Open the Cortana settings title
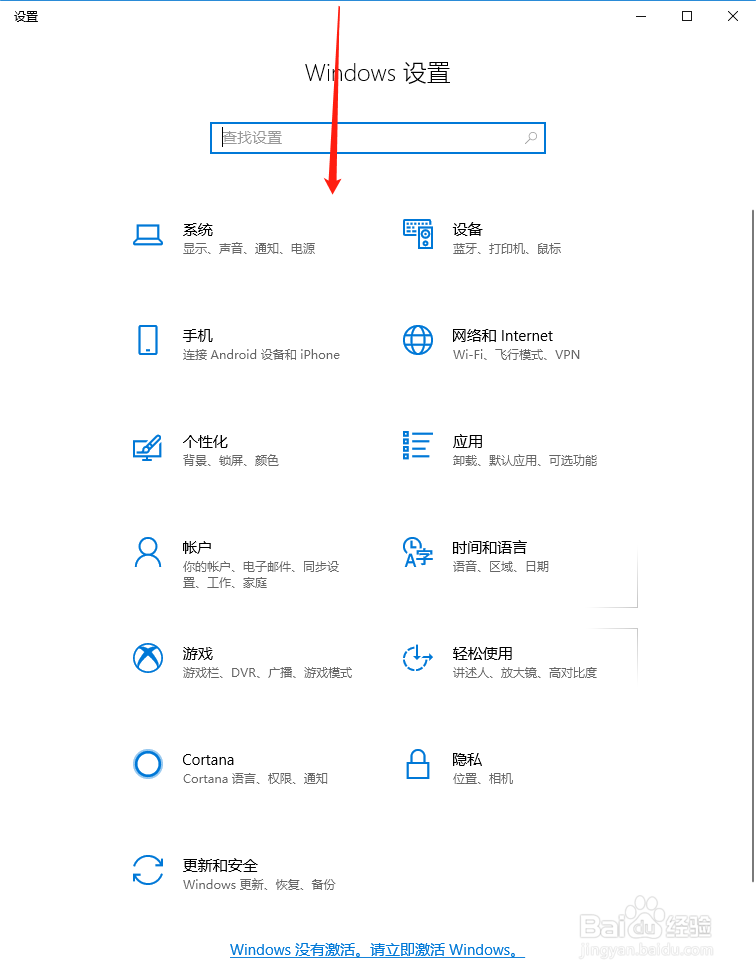This screenshot has width=756, height=977. point(208,760)
